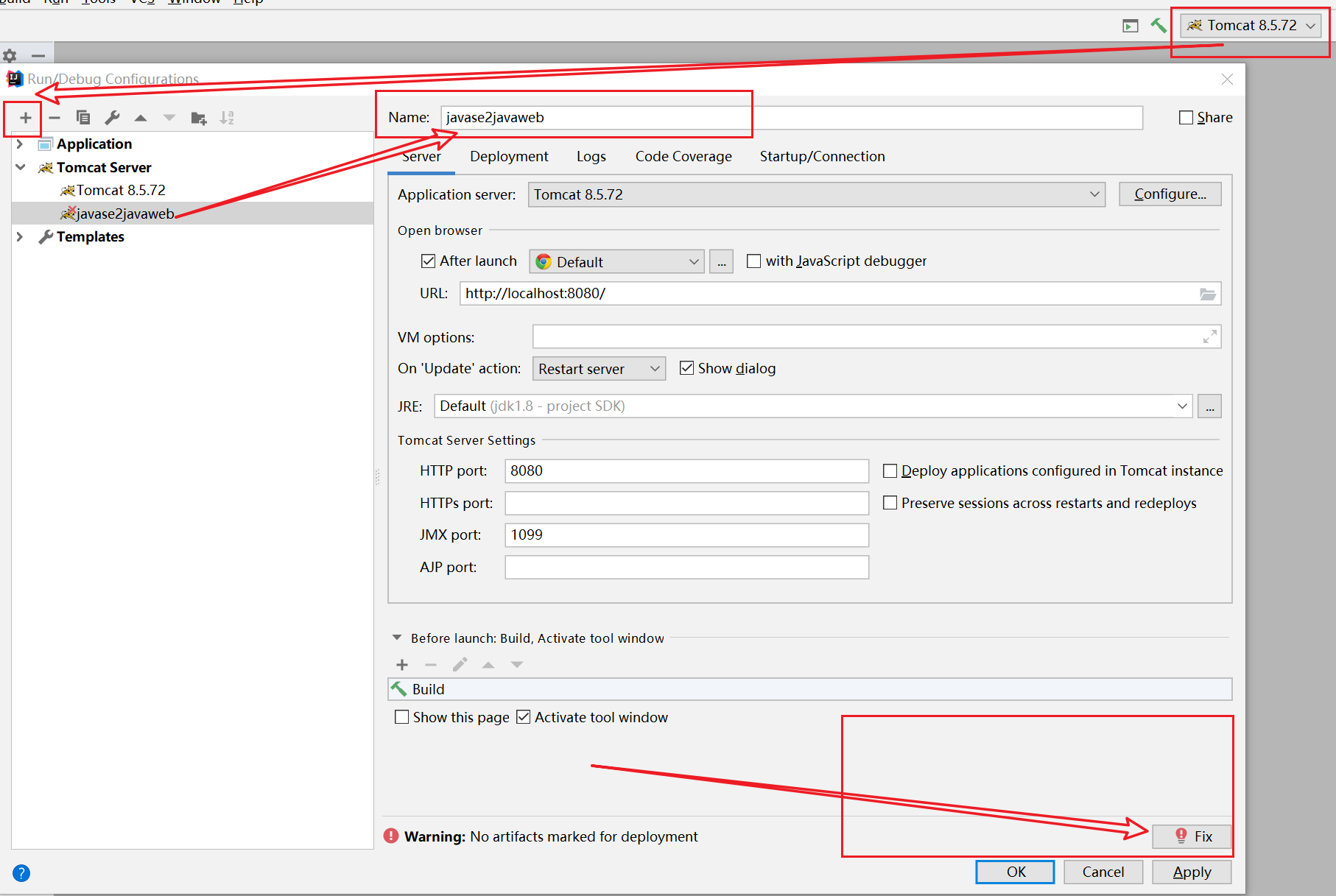Click the green hammer Build Project icon
This screenshot has width=1336, height=896.
[1159, 26]
